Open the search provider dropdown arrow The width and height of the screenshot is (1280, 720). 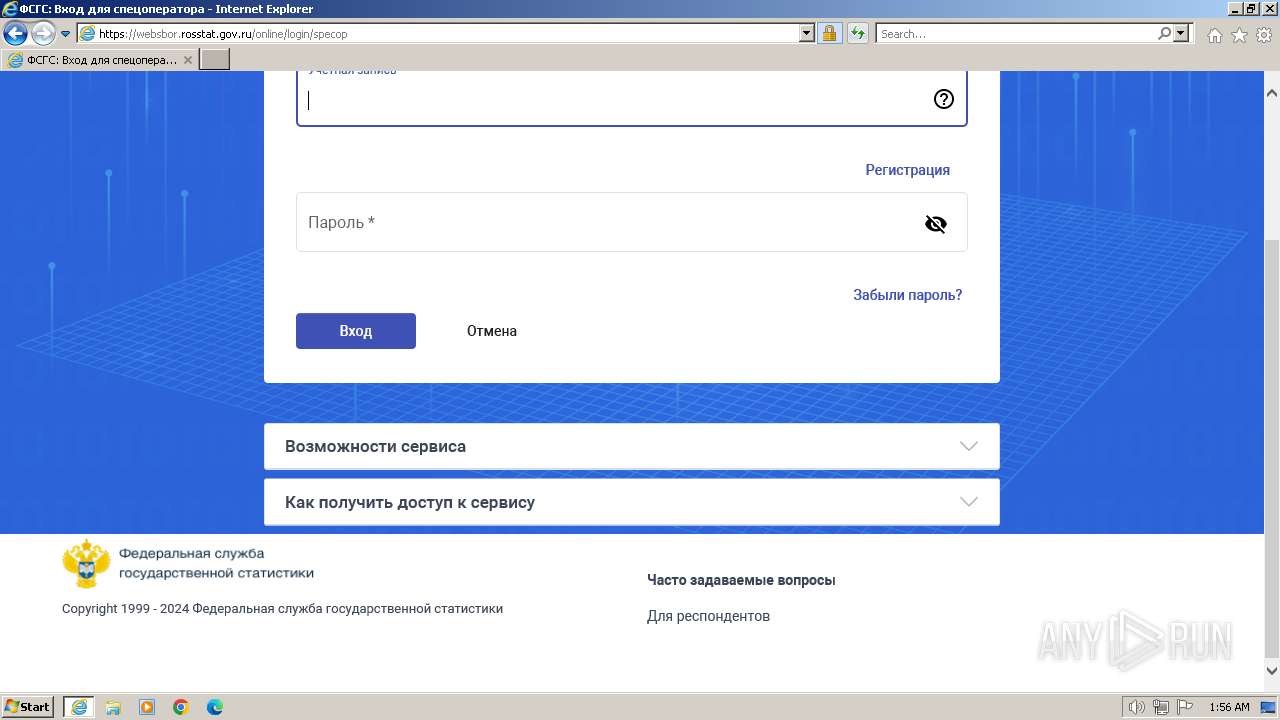pyautogui.click(x=1181, y=33)
